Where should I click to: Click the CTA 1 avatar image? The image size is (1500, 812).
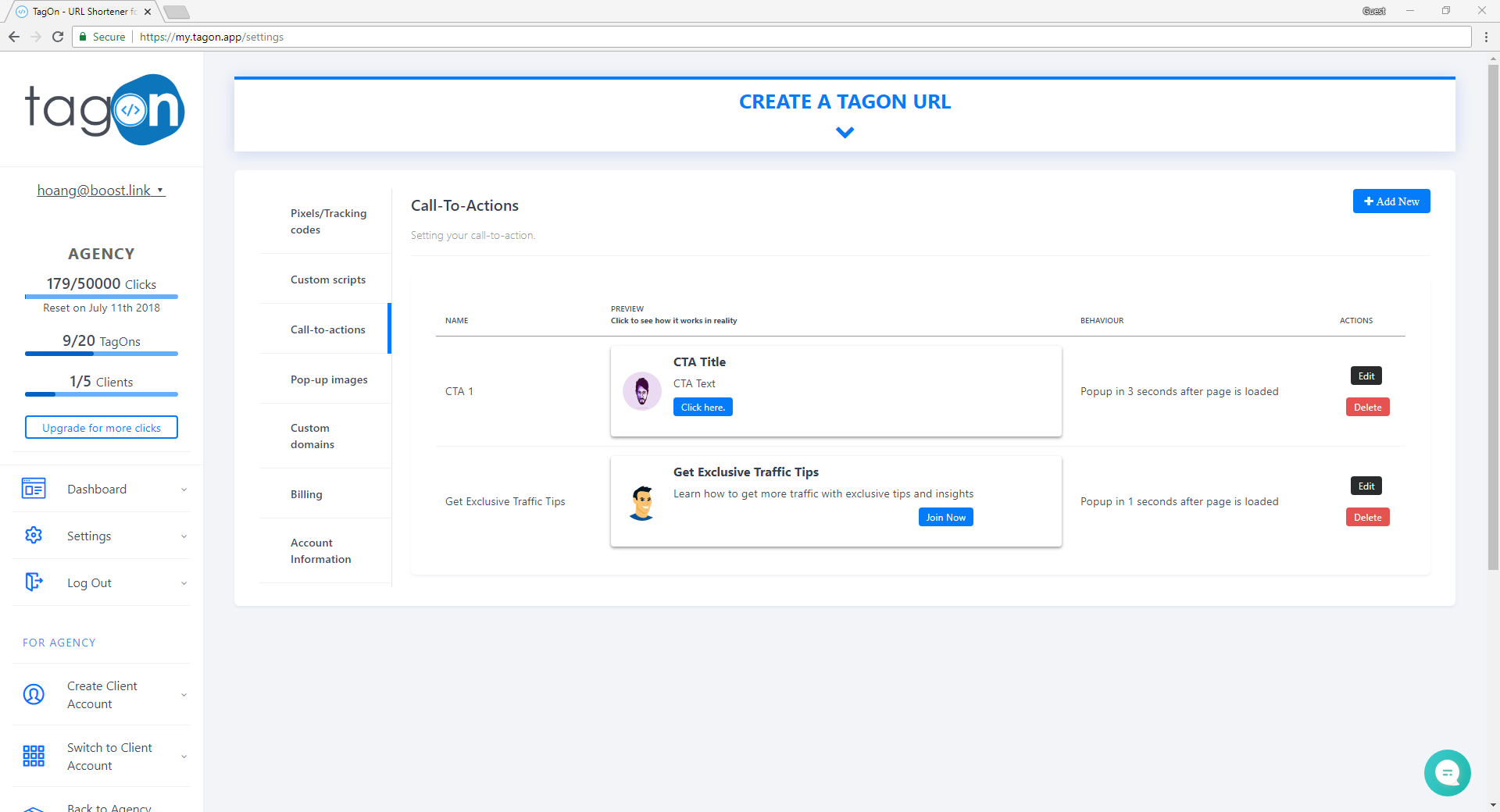pyautogui.click(x=642, y=391)
